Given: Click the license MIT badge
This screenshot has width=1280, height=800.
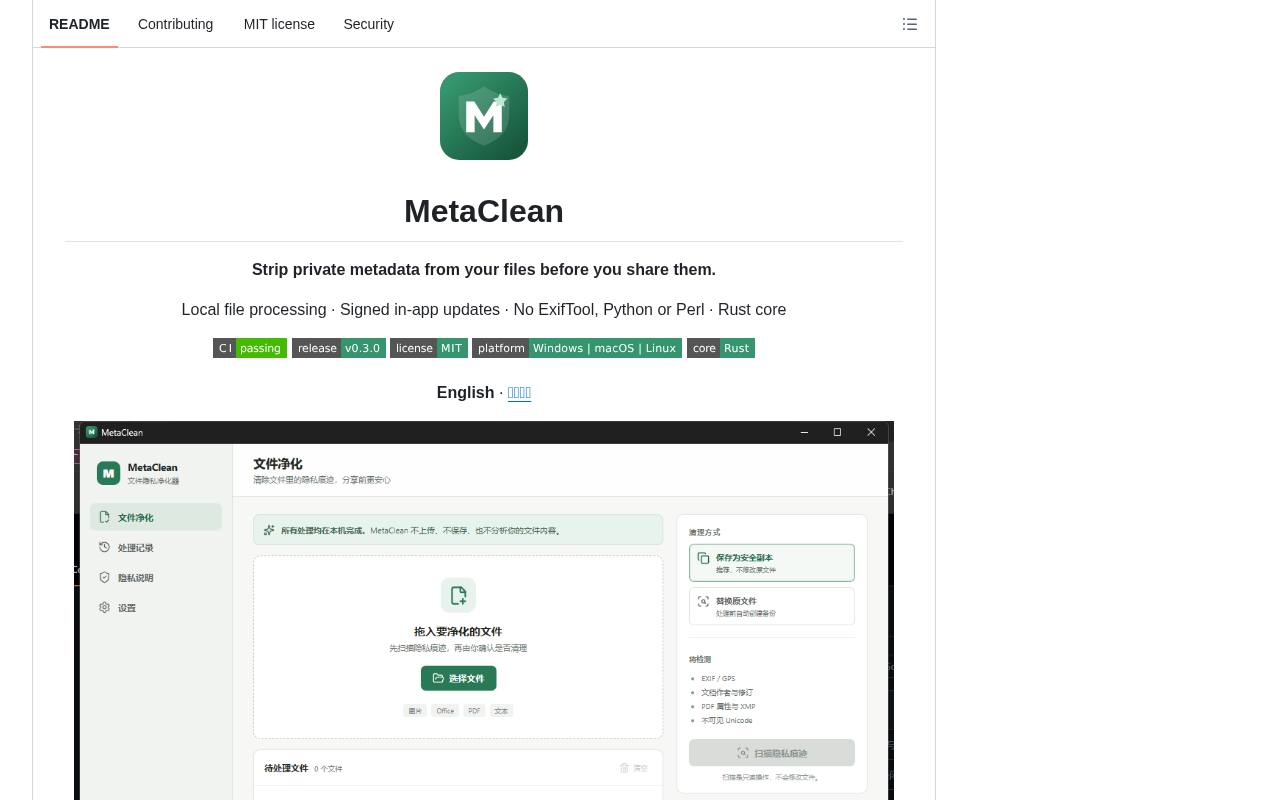Looking at the screenshot, I should [x=429, y=348].
